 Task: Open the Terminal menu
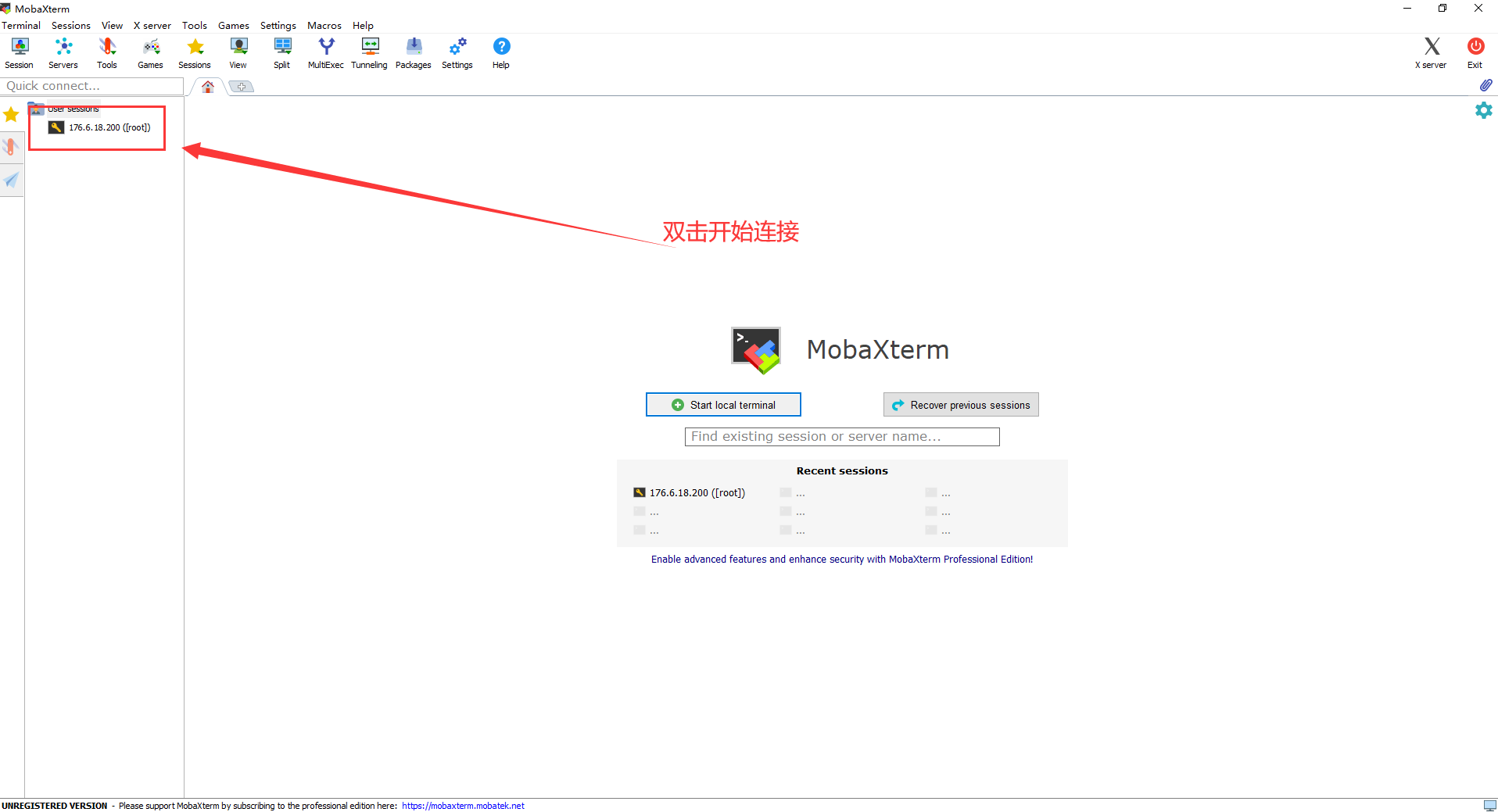click(x=21, y=25)
